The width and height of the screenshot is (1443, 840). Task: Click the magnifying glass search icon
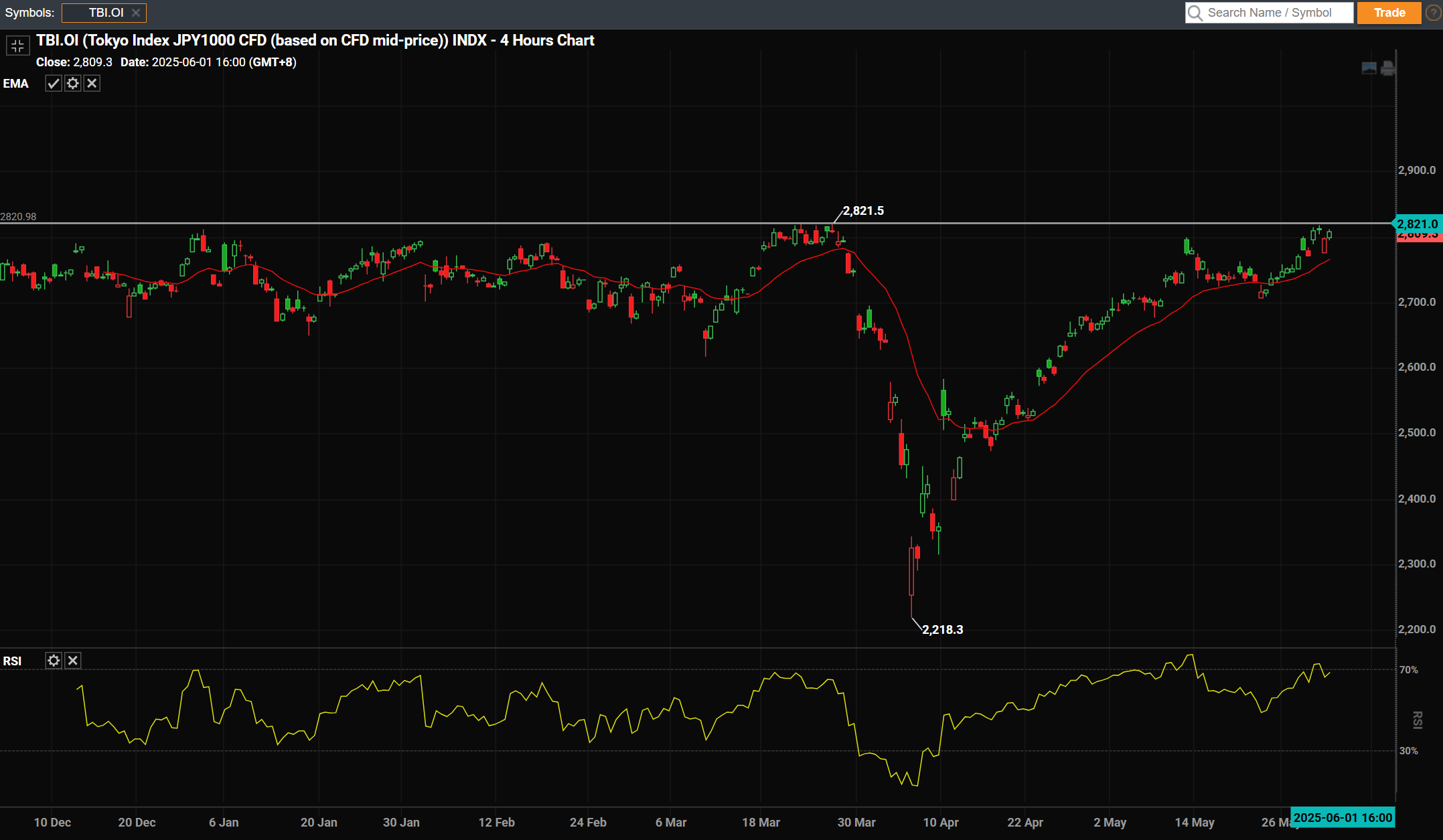click(x=1195, y=13)
